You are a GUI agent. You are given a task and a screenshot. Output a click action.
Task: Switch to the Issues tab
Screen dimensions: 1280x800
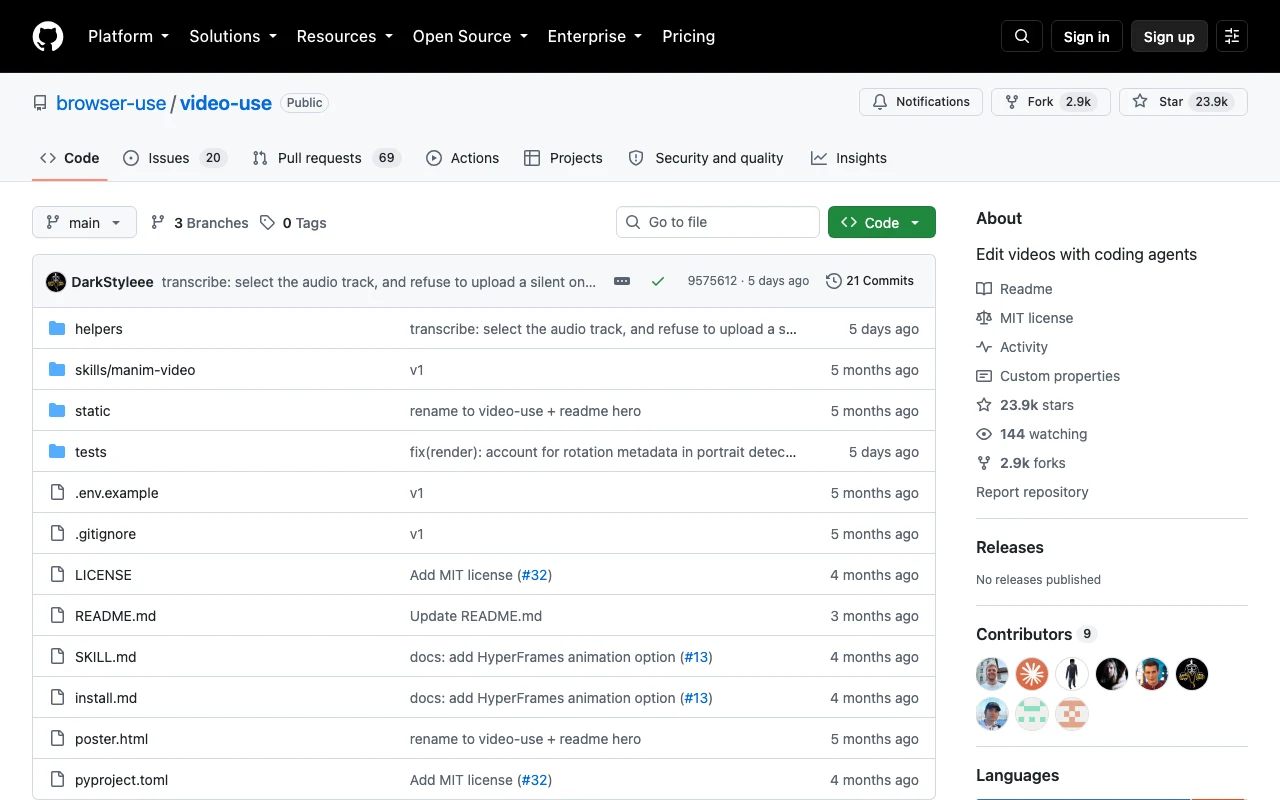[x=175, y=158]
